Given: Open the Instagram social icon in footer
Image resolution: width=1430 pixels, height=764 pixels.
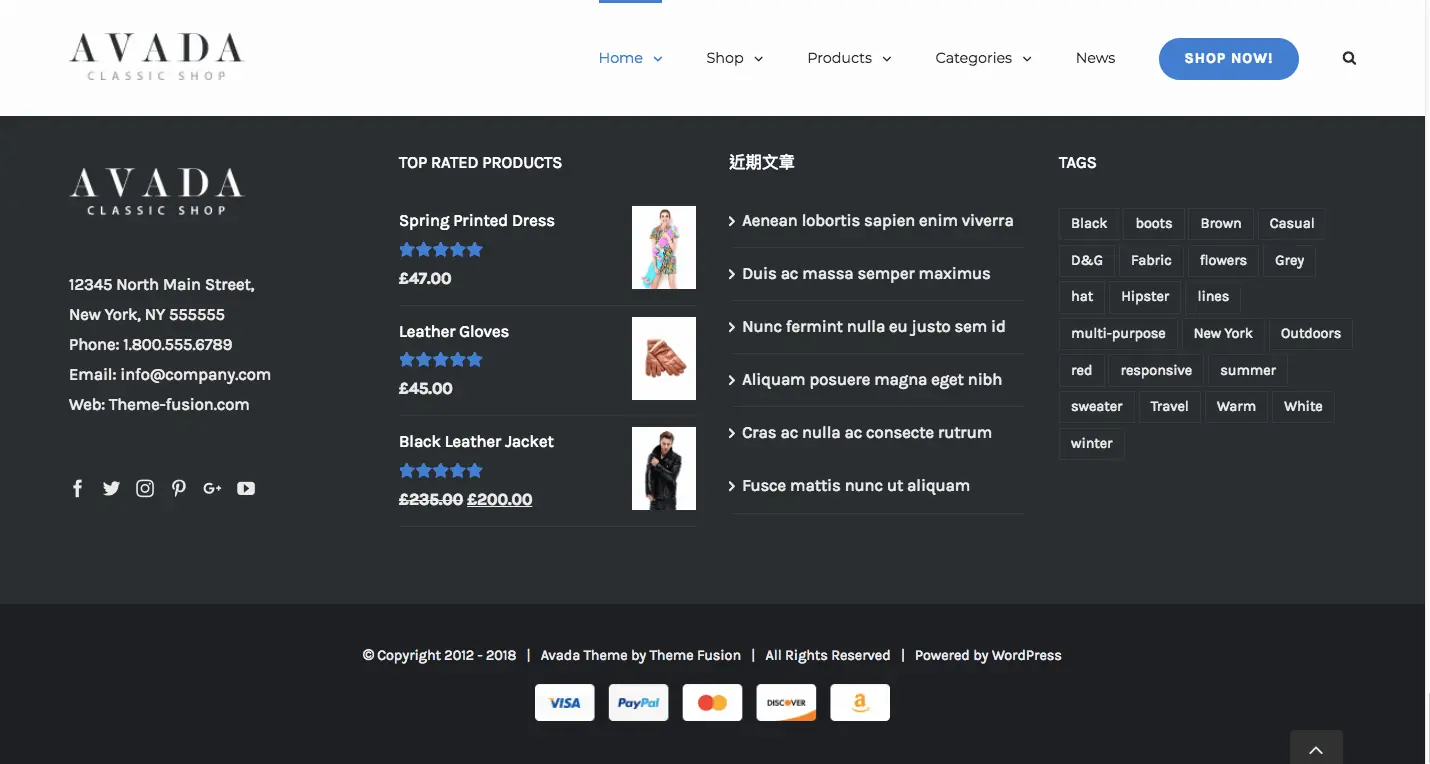Looking at the screenshot, I should (x=145, y=488).
